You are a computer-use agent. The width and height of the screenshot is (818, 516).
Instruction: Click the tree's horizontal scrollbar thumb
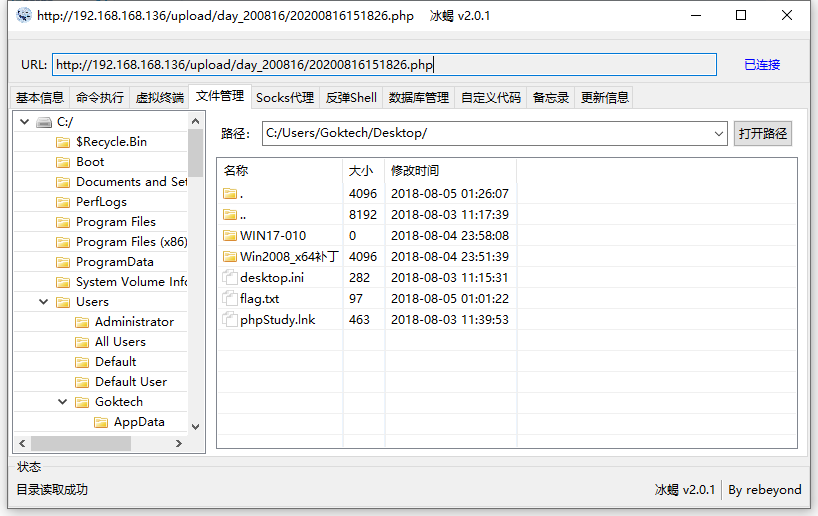click(x=81, y=443)
